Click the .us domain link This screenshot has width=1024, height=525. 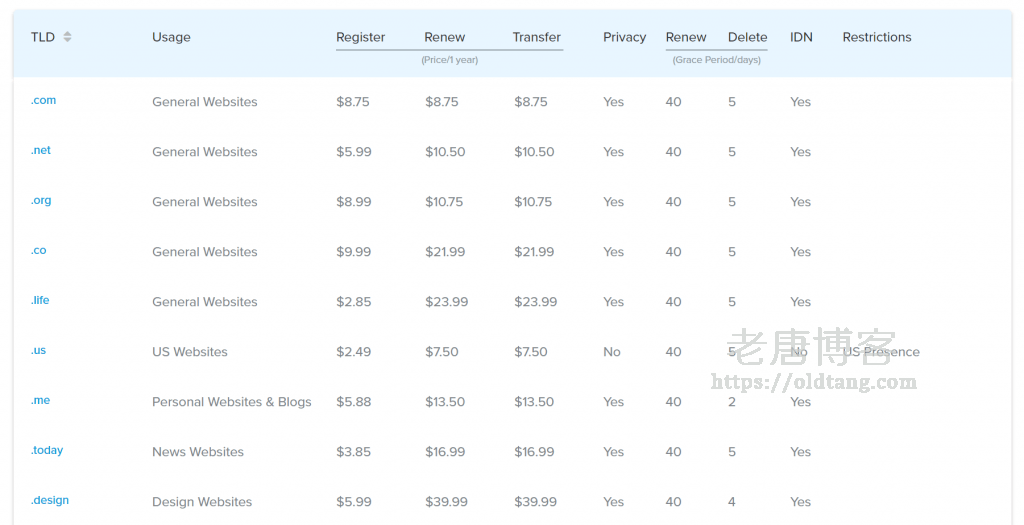39,351
